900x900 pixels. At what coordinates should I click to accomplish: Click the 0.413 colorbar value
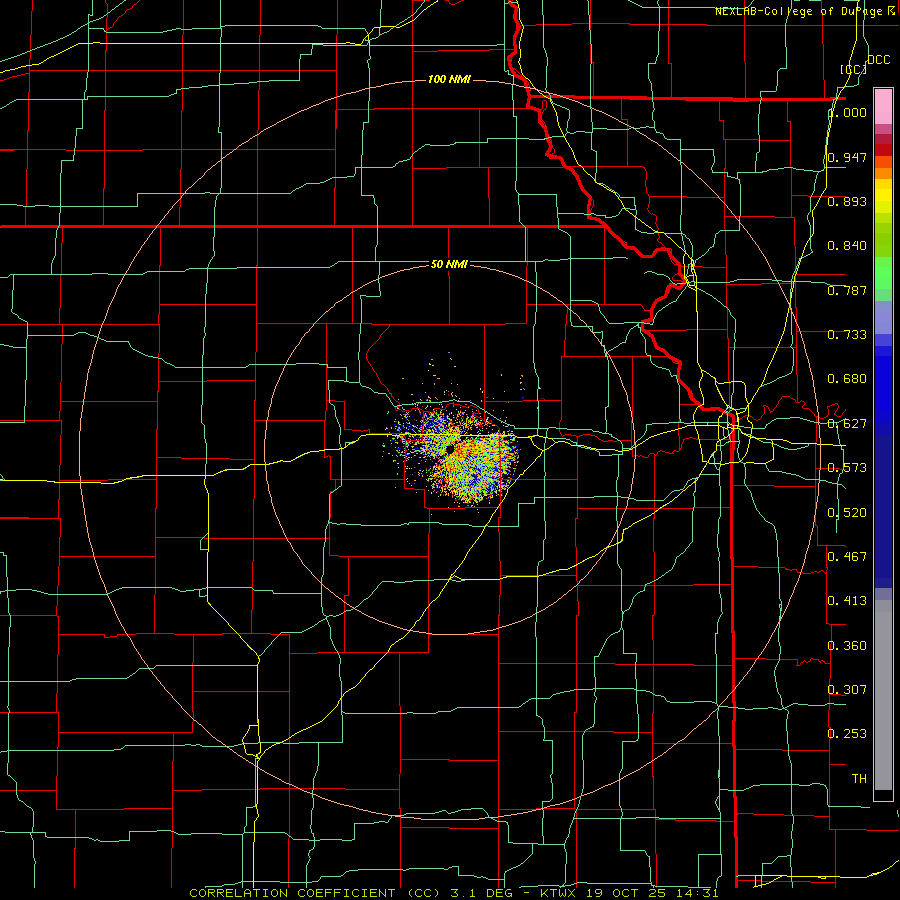(x=847, y=601)
